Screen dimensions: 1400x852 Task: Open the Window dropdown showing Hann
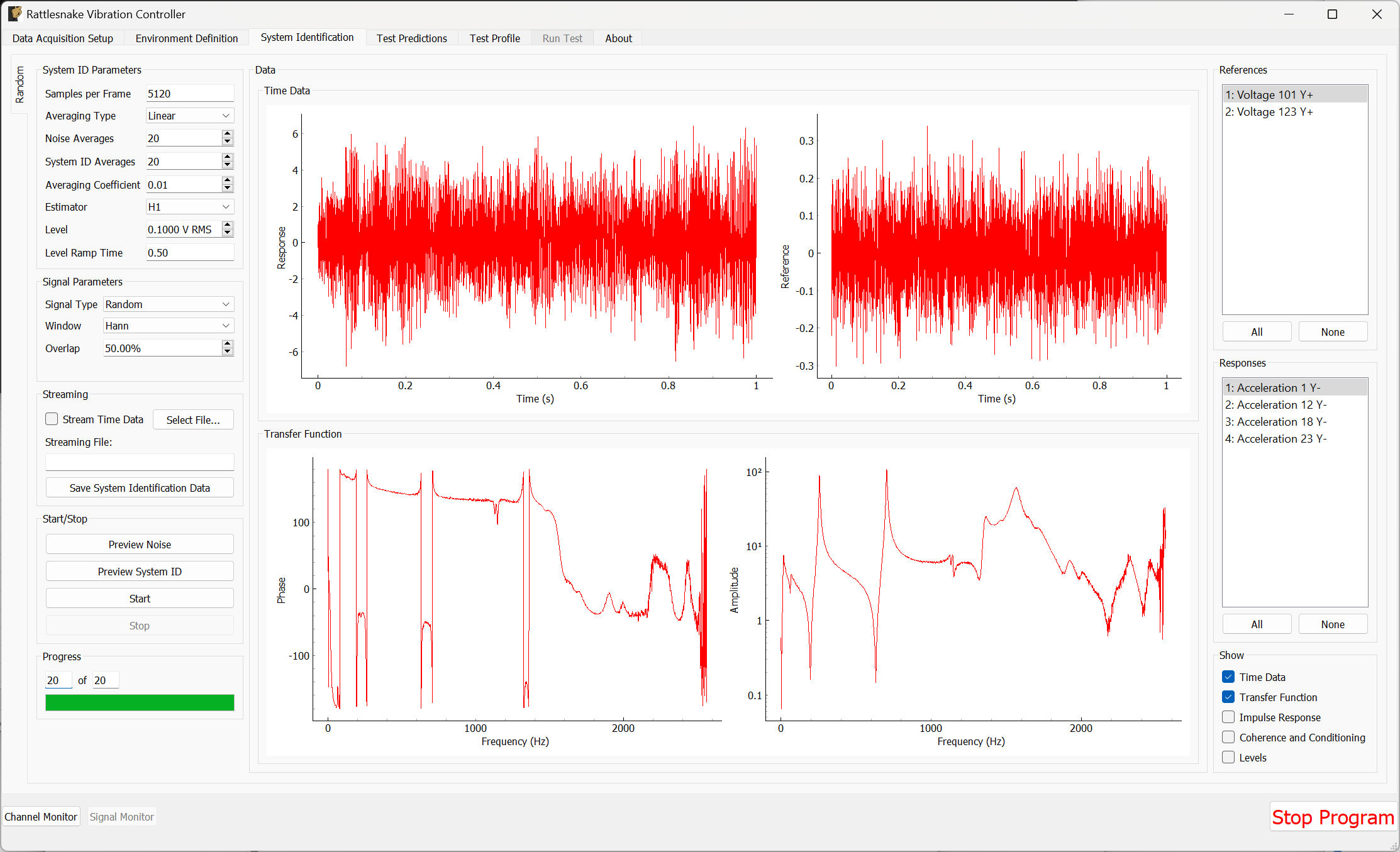pos(167,325)
